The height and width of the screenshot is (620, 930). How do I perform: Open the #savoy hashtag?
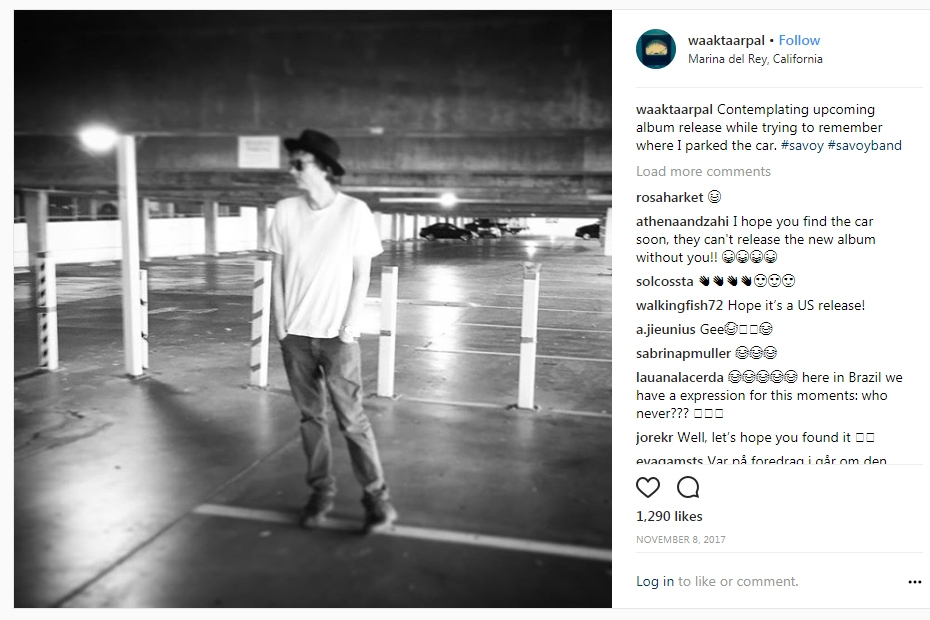pyautogui.click(x=802, y=145)
